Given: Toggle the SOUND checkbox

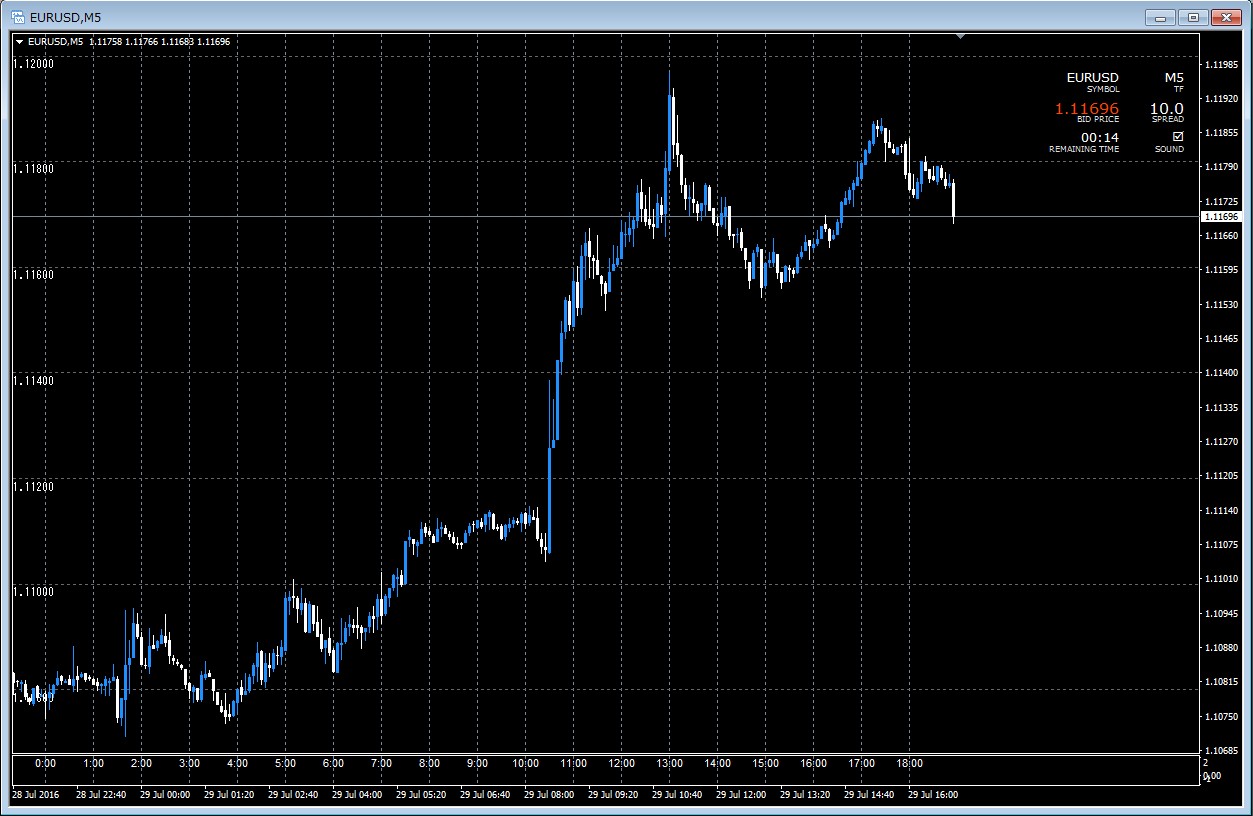Looking at the screenshot, I should click(x=1177, y=137).
